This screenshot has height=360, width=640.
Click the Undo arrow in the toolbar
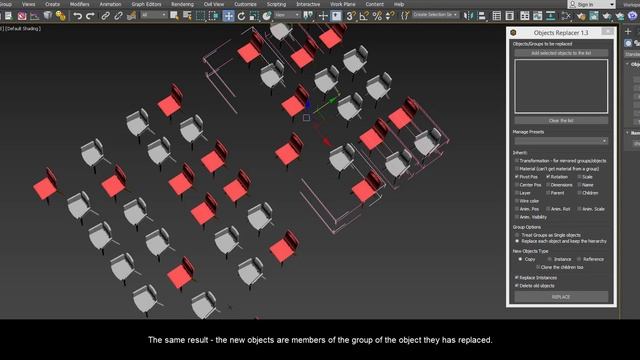[x=77, y=16]
